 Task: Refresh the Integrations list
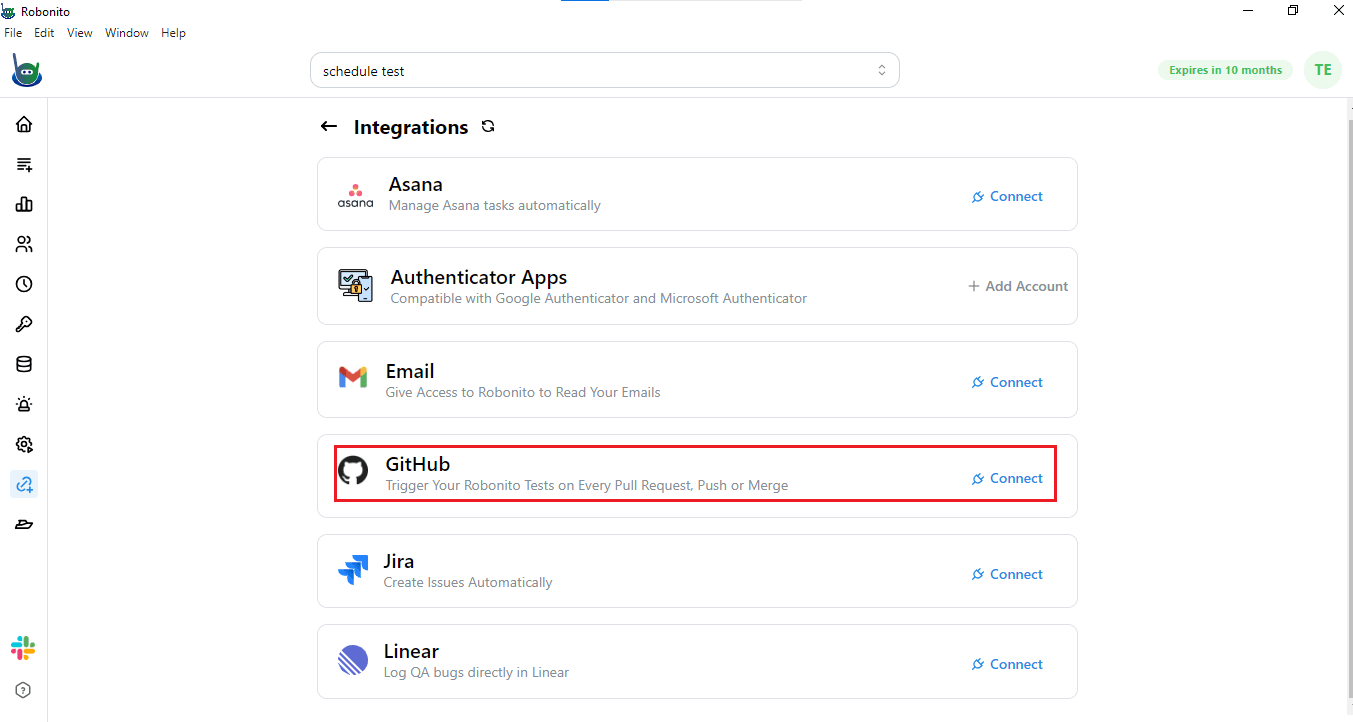click(x=488, y=126)
